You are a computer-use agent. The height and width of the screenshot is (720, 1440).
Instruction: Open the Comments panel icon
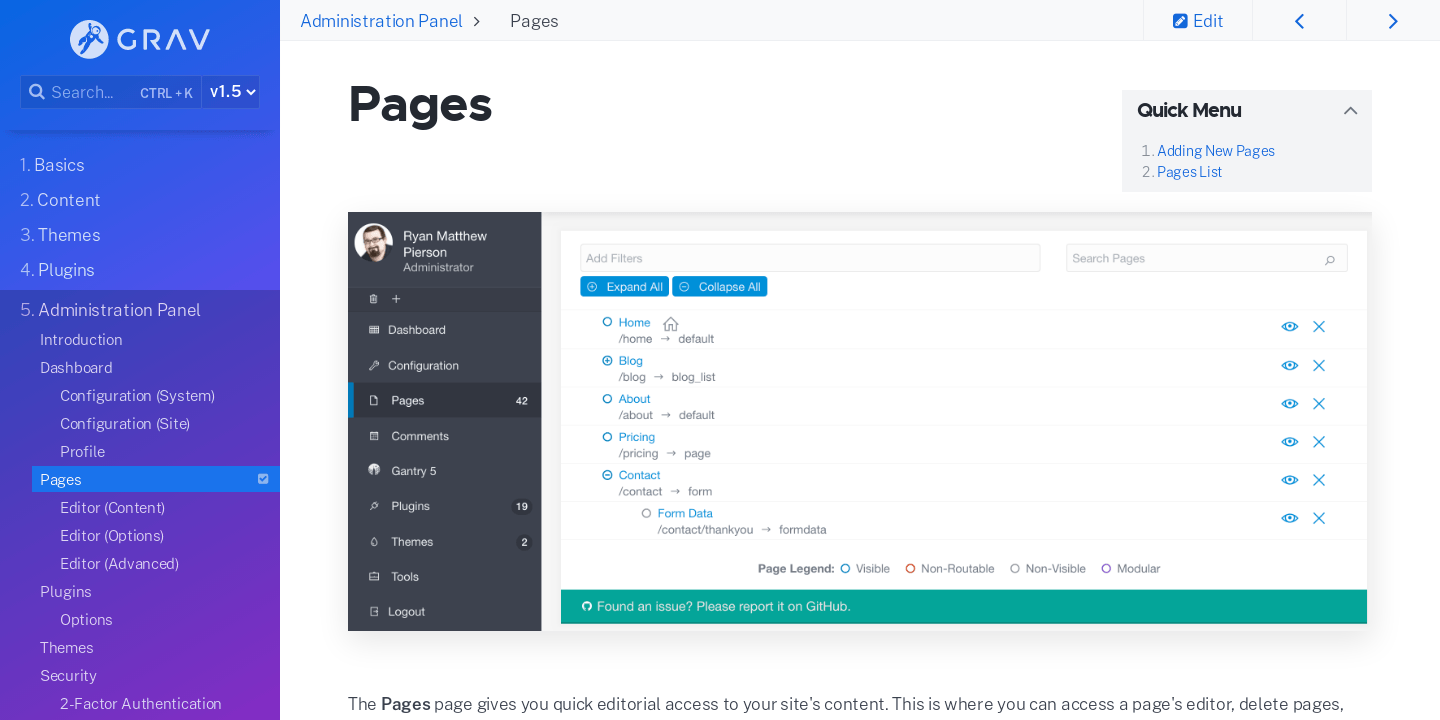tap(373, 435)
